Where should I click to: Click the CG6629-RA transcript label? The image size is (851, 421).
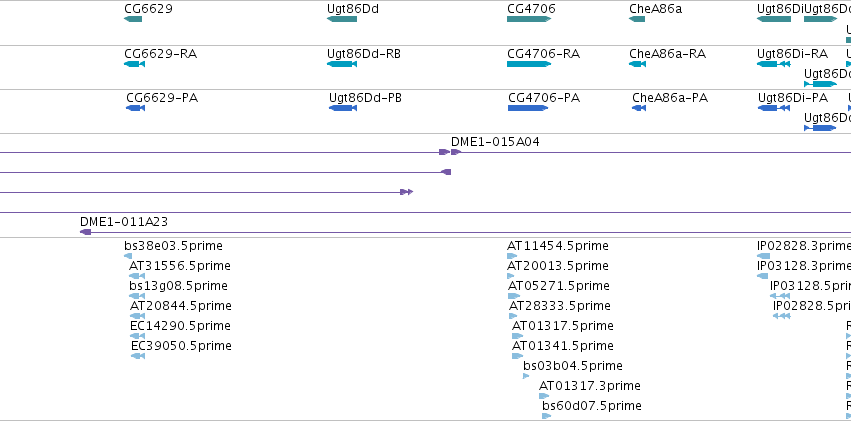click(161, 54)
